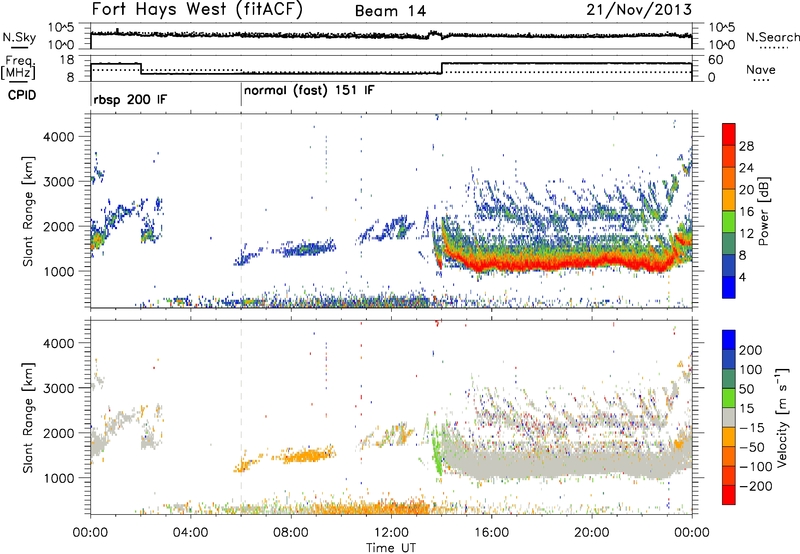Click the "16:00" time tick label
The height and width of the screenshot is (554, 800).
tap(491, 533)
